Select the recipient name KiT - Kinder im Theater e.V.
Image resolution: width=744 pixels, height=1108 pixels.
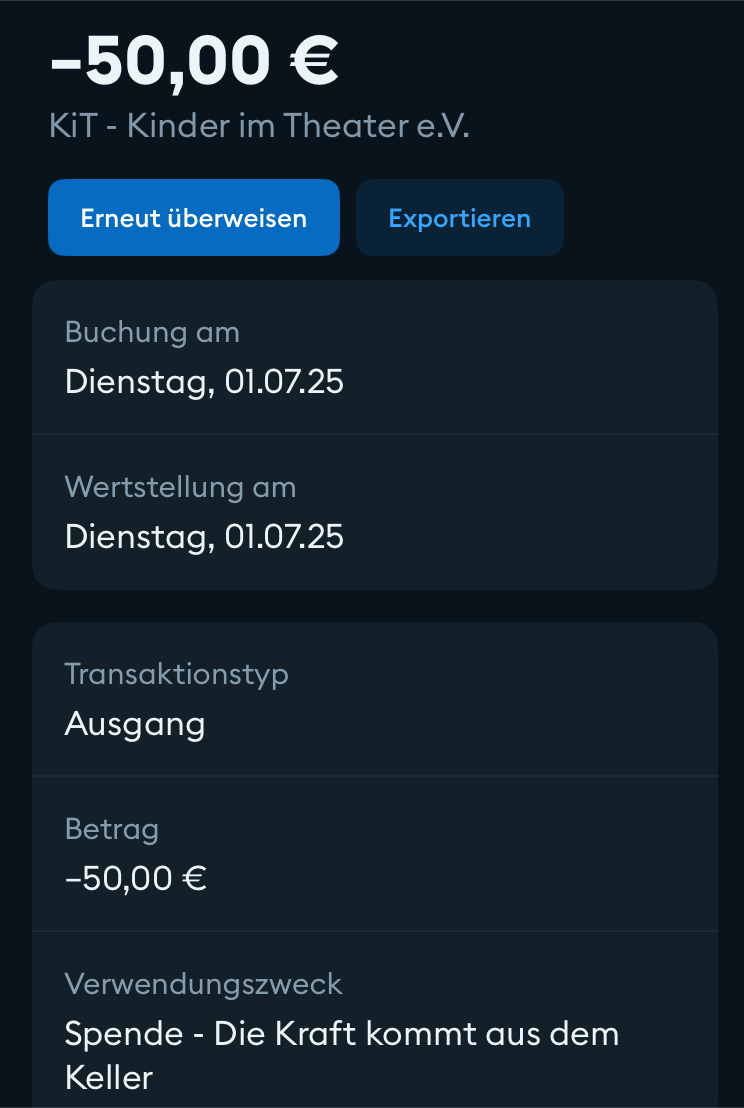click(259, 126)
